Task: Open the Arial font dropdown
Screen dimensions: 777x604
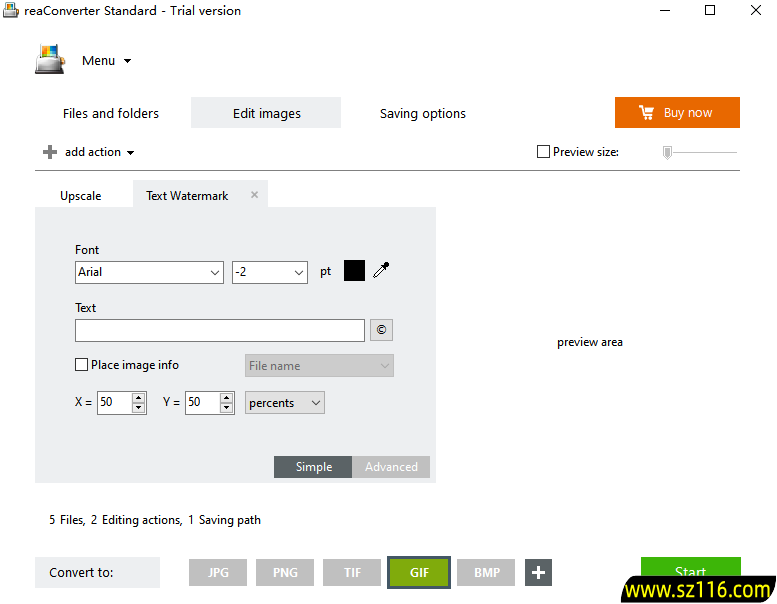Action: (149, 272)
